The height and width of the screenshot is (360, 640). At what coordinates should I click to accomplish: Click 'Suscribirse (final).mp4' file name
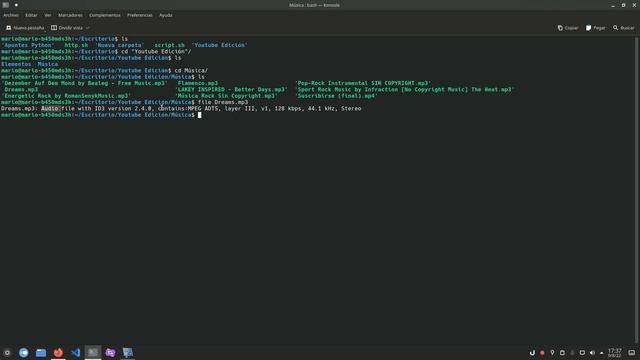336,96
